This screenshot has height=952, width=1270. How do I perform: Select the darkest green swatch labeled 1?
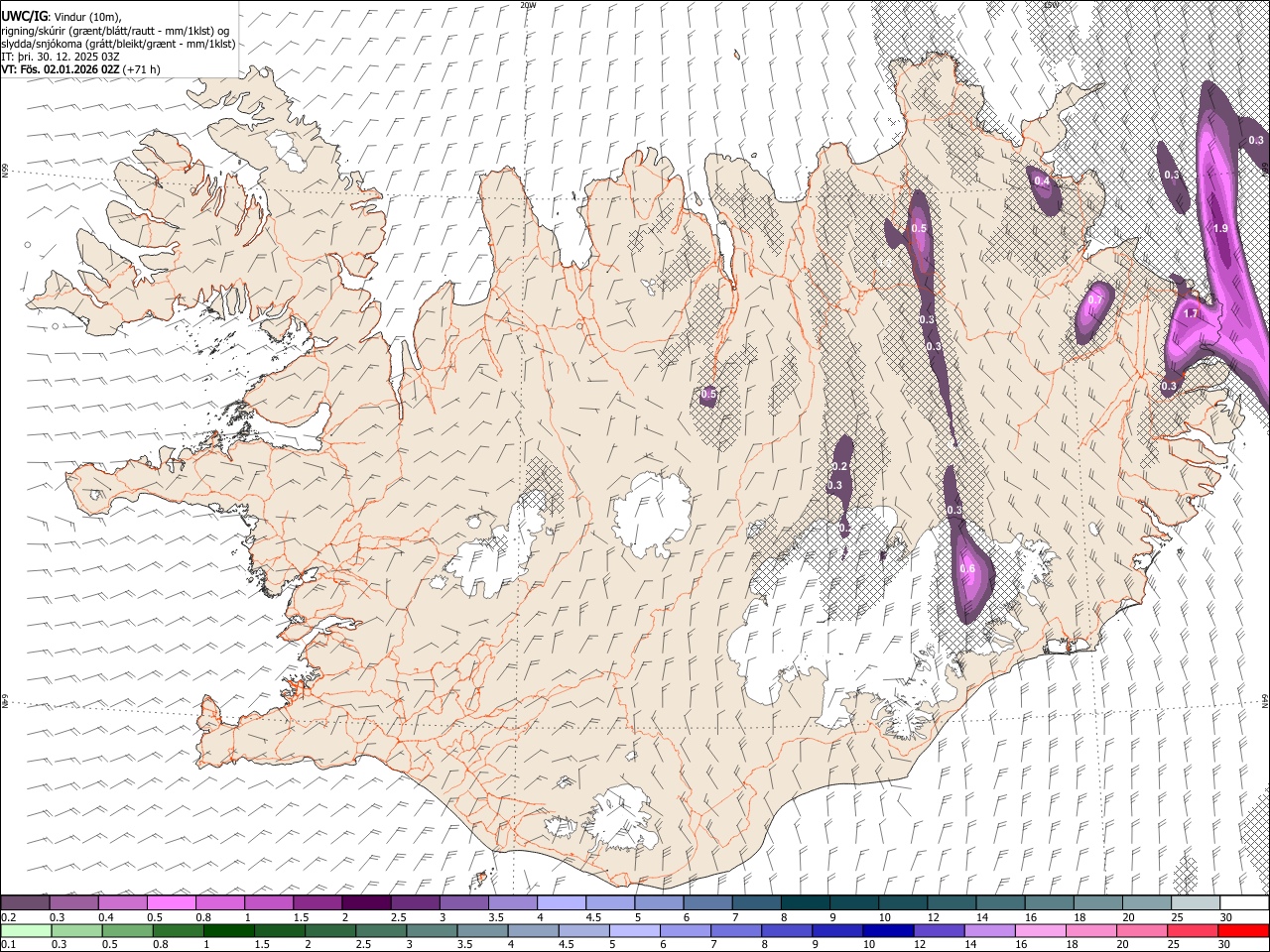228,930
